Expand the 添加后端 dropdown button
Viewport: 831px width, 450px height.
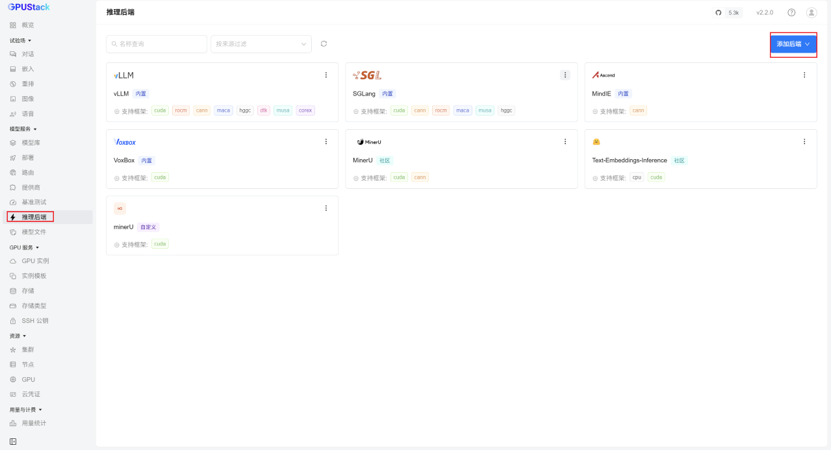point(793,44)
